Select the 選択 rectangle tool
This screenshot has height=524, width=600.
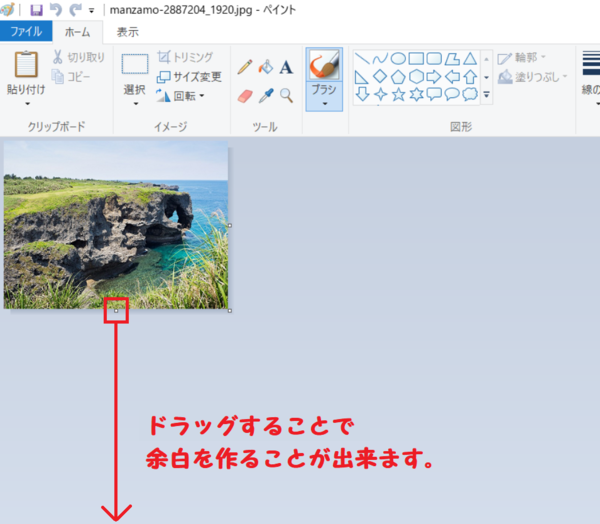tap(135, 64)
